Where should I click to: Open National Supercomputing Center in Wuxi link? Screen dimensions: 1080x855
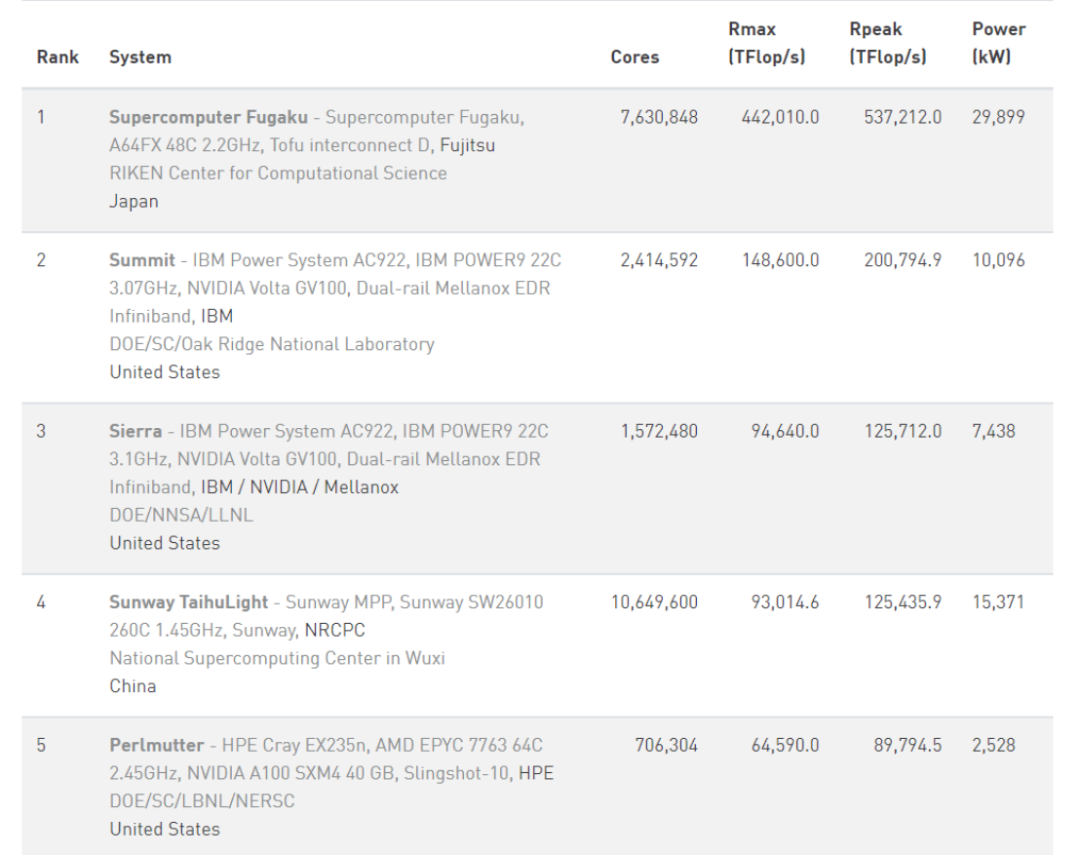[x=277, y=659]
